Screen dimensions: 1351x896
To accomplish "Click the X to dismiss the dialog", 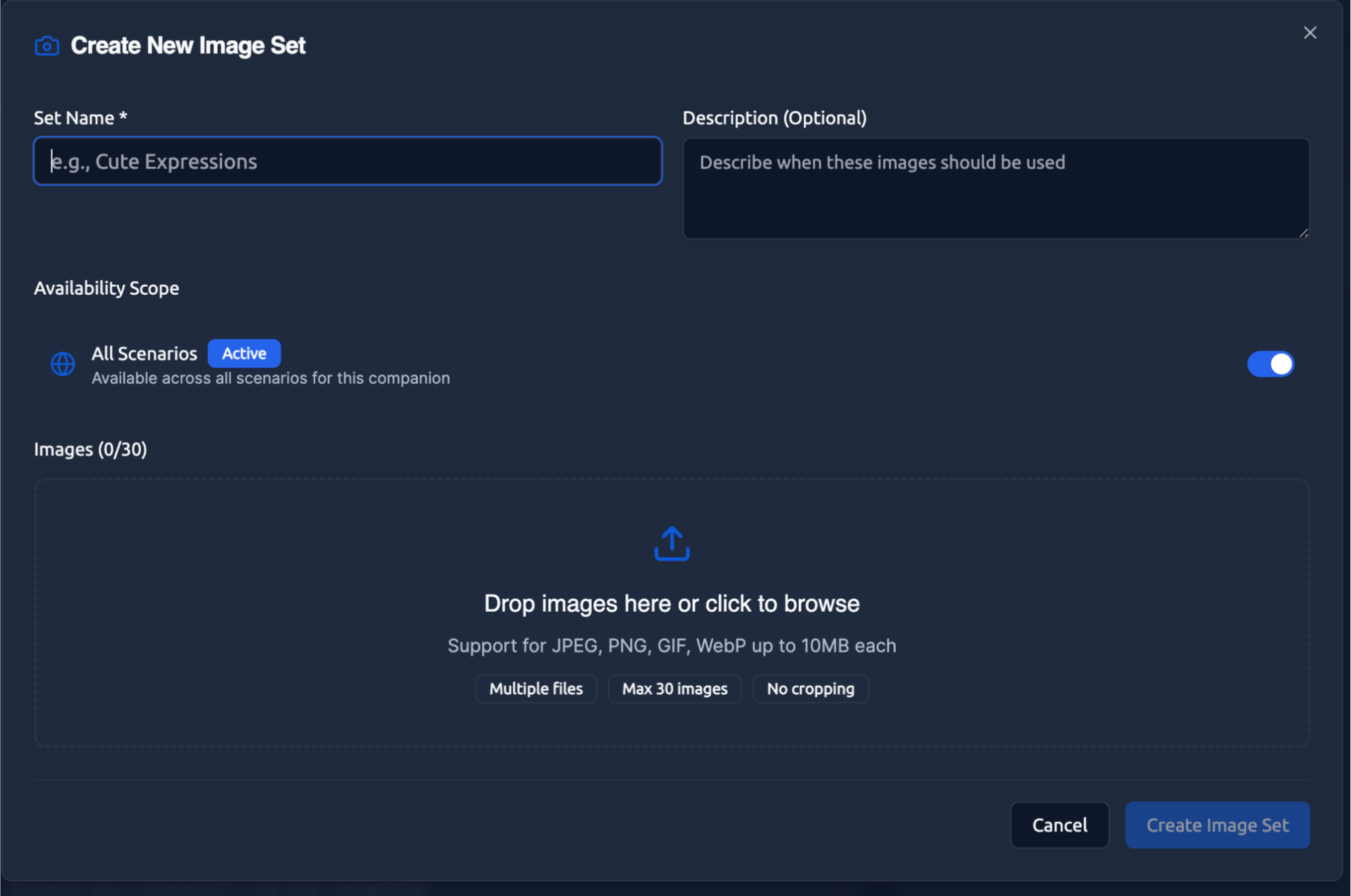I will coord(1310,32).
